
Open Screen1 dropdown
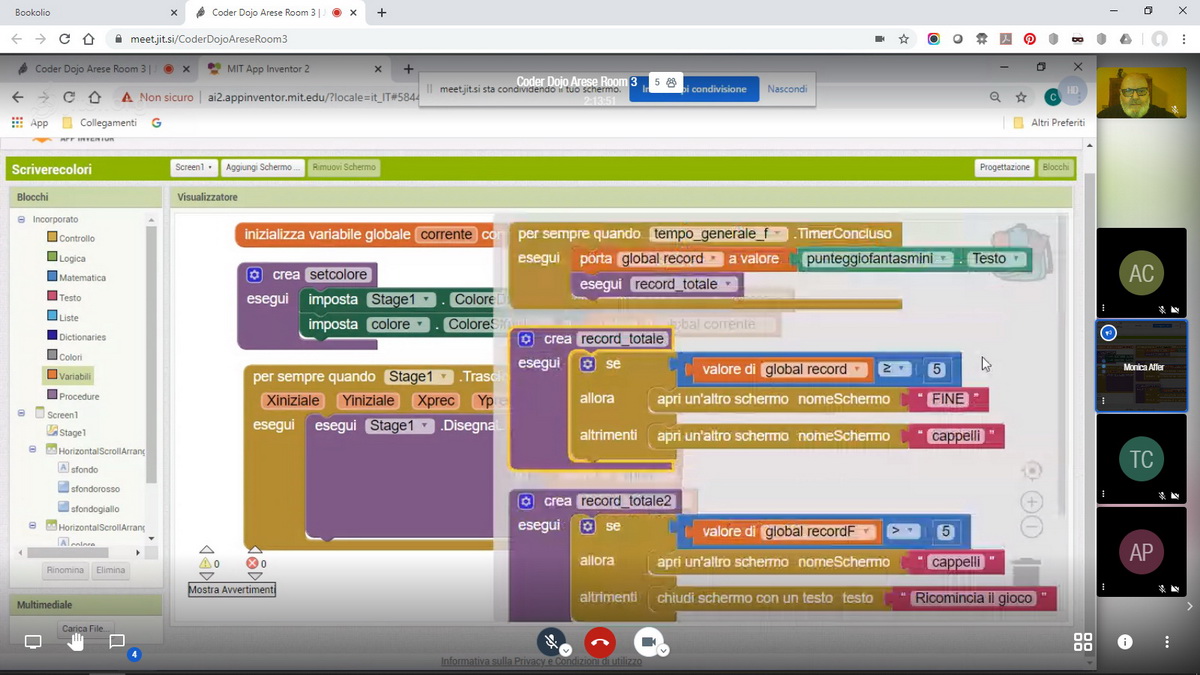194,167
